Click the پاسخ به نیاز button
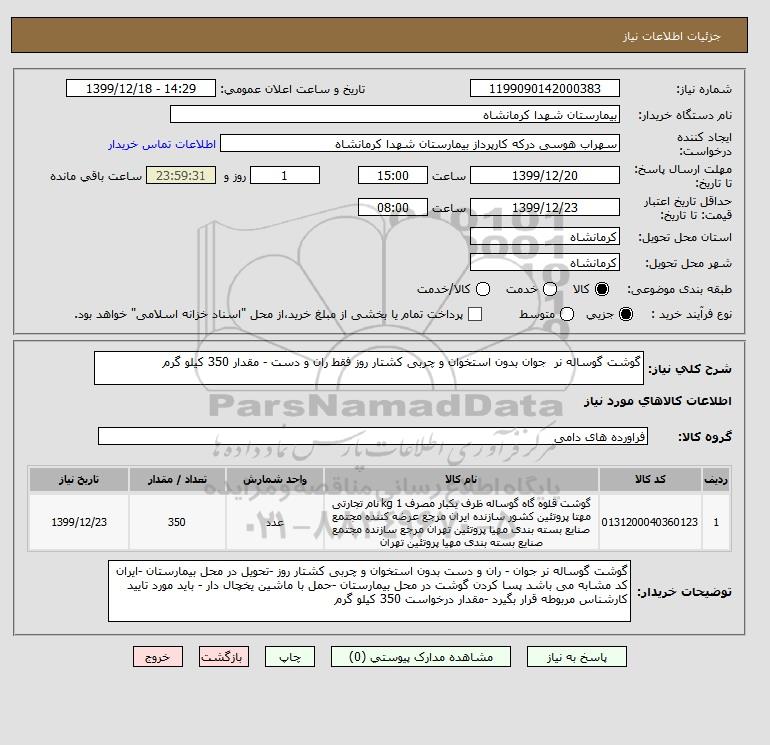The height and width of the screenshot is (745, 770). tap(577, 657)
